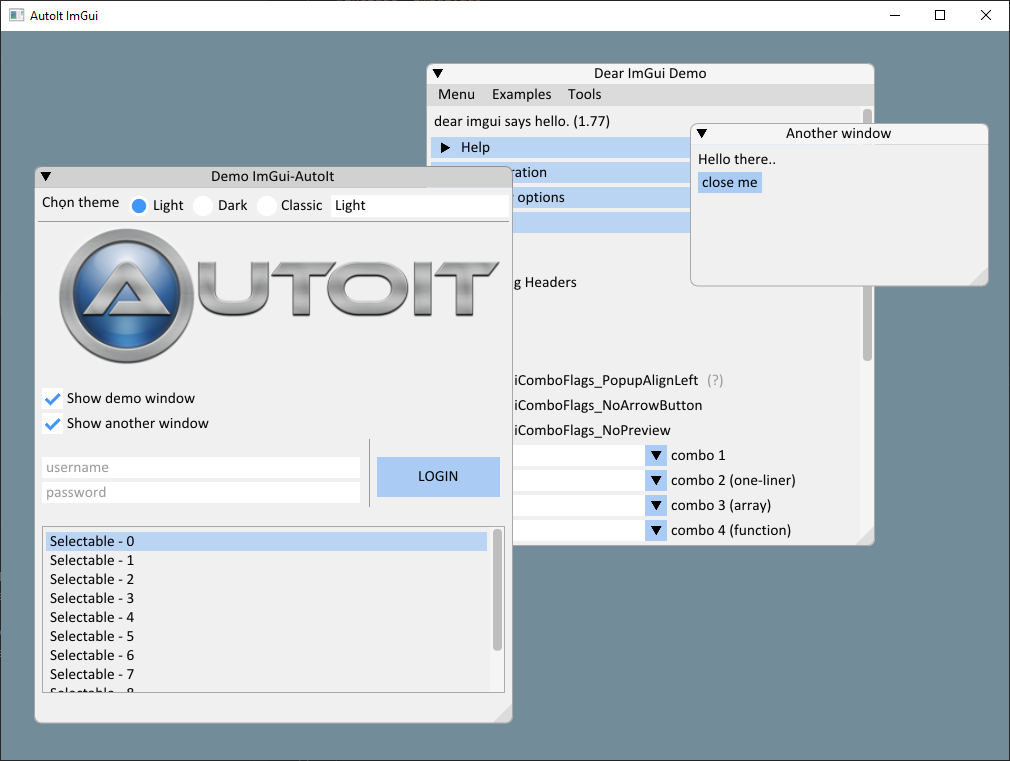Uncheck Show another window
The width and height of the screenshot is (1010, 761).
click(52, 423)
